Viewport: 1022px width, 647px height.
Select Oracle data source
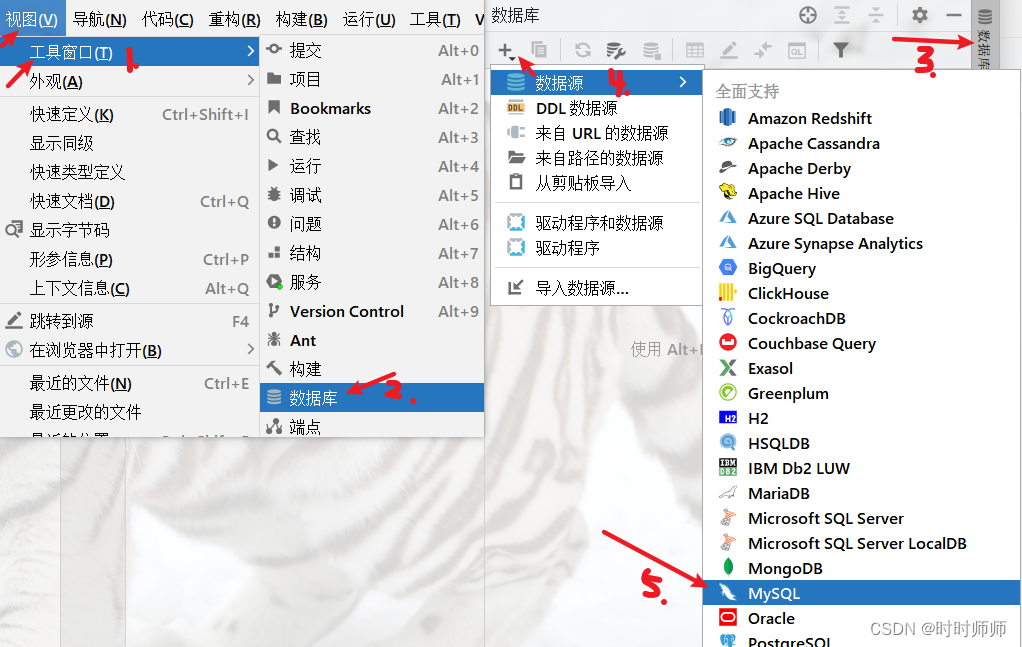coord(862,618)
